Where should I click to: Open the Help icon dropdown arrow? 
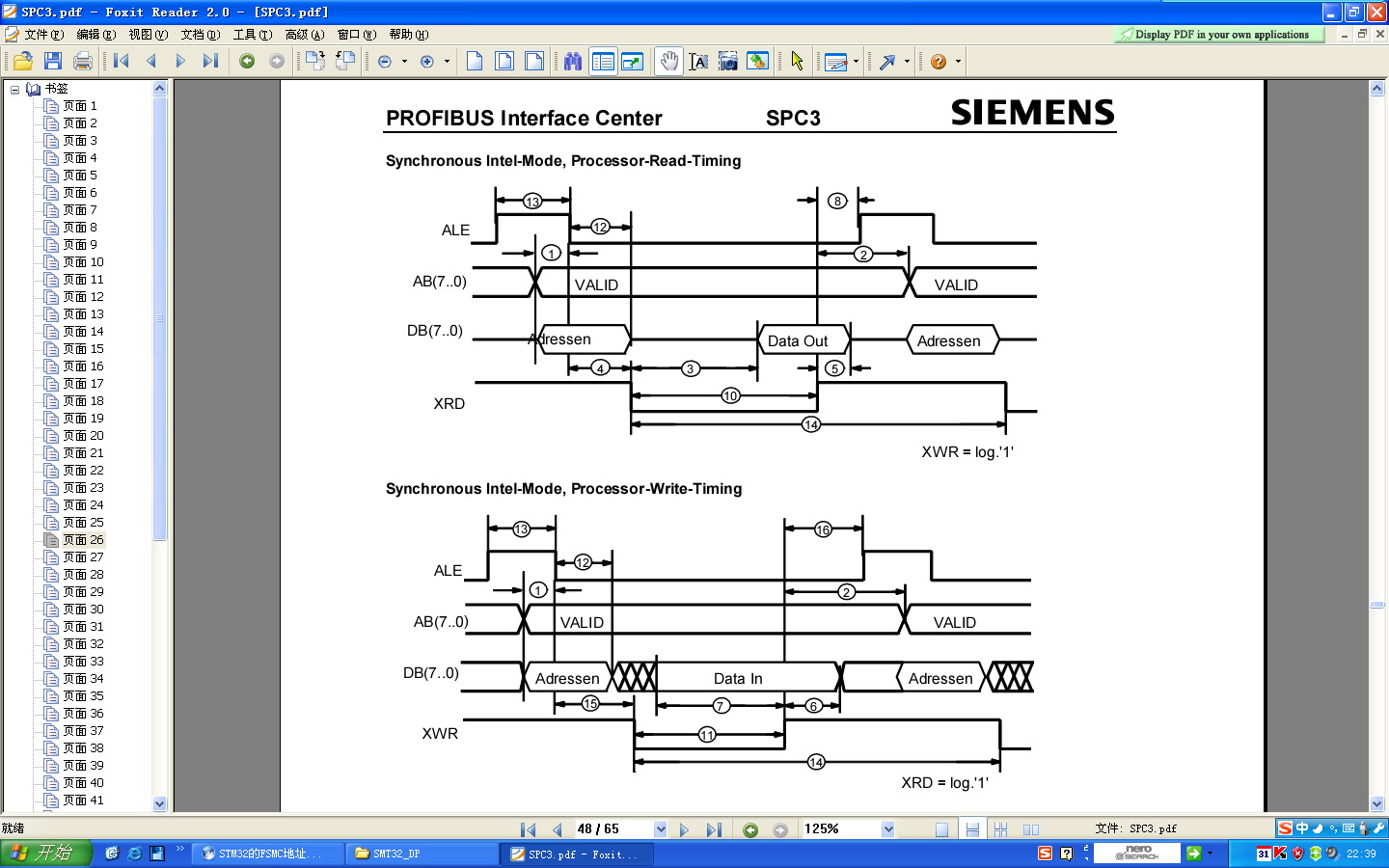[958, 61]
